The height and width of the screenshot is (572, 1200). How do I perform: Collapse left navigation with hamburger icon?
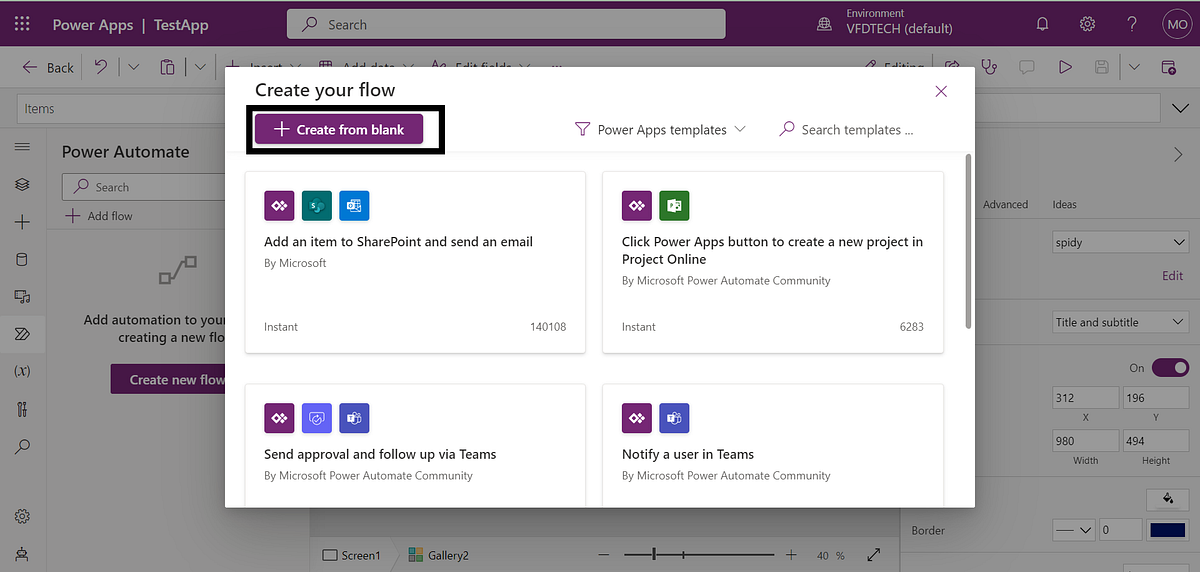tap(22, 148)
